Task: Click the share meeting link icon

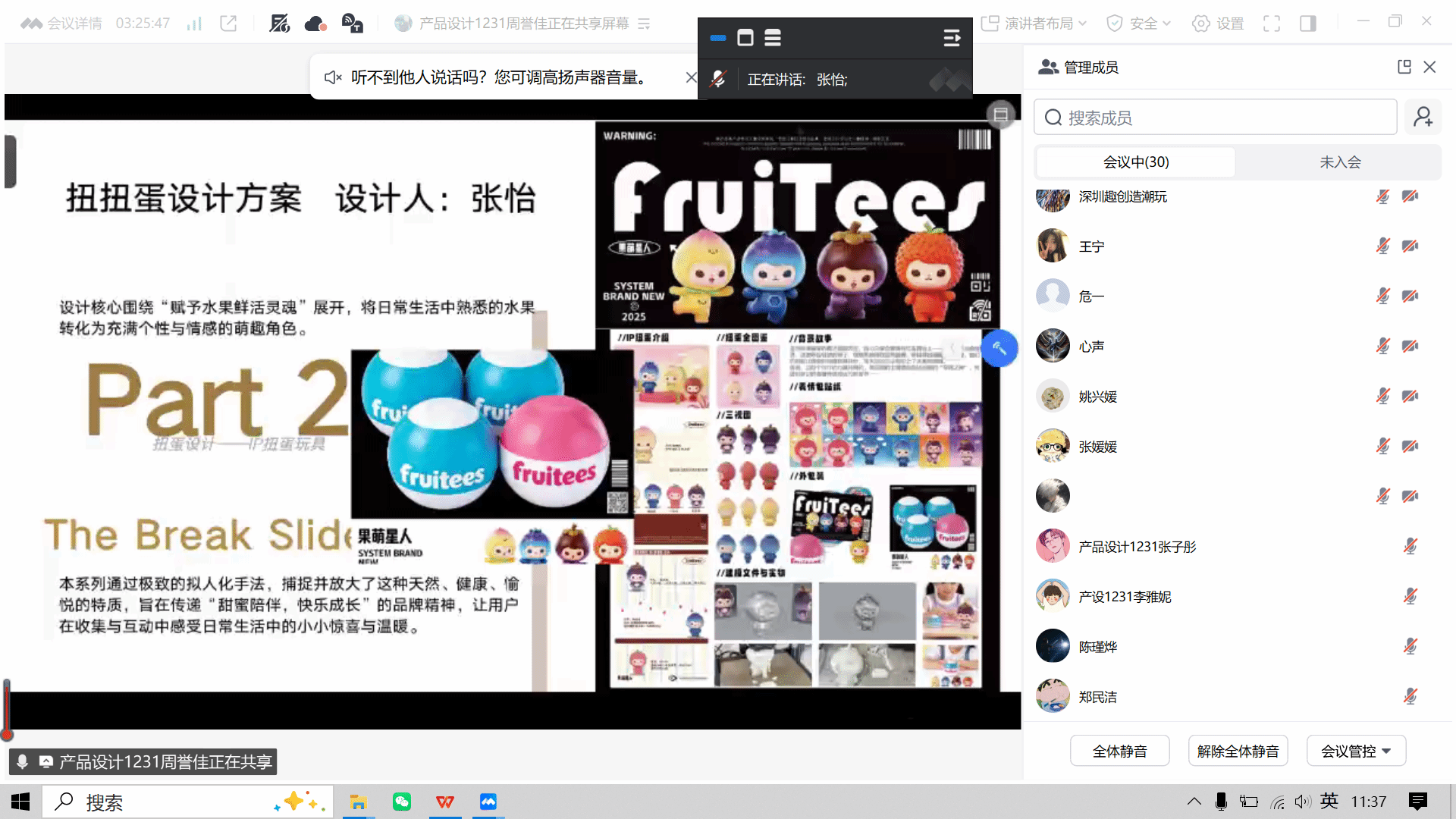Action: pos(228,24)
